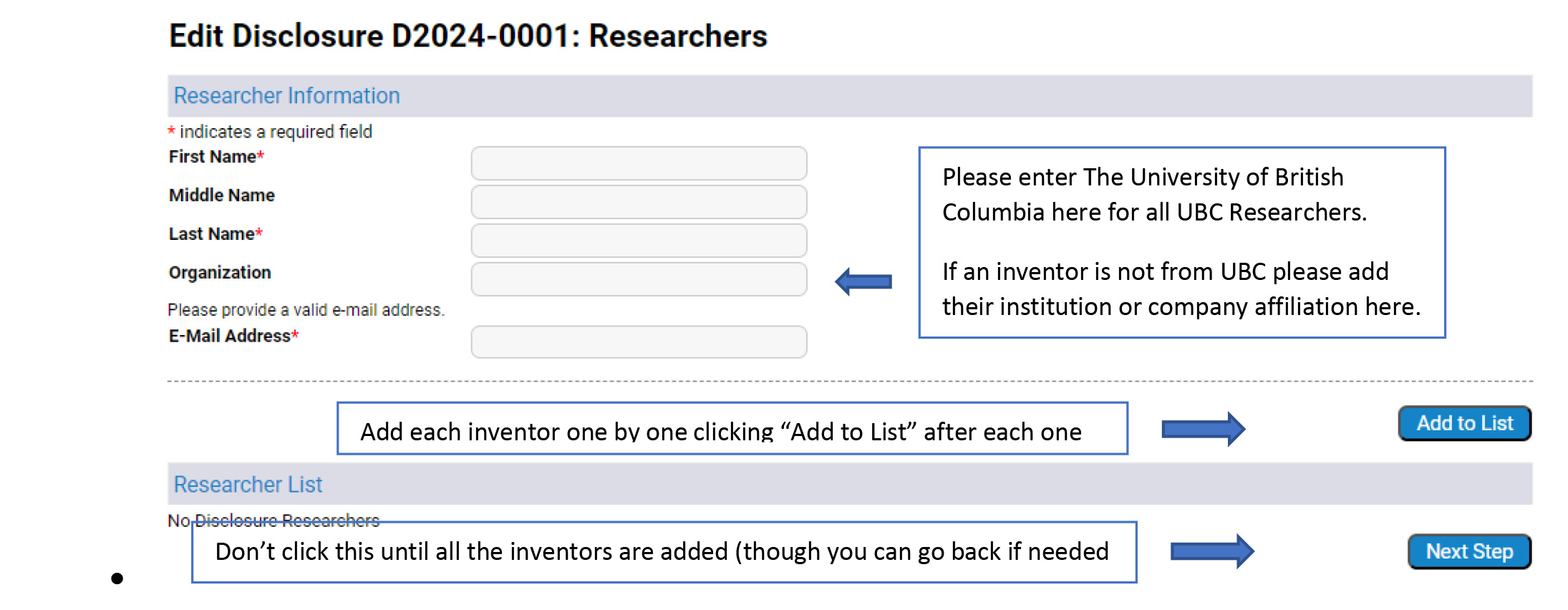The width and height of the screenshot is (1568, 610).
Task: Click the Last Name input field
Action: 639,241
